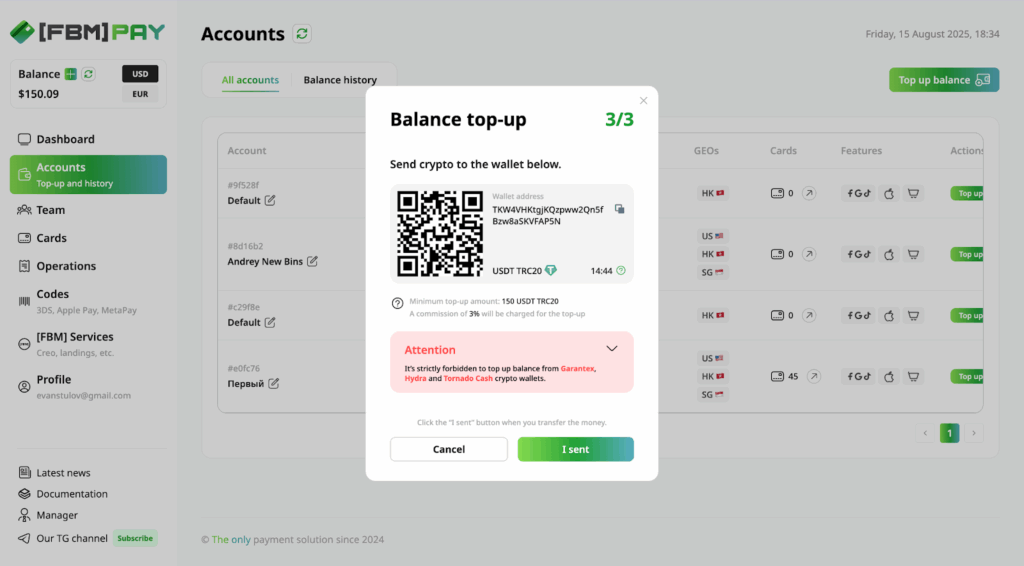
Task: Click the refresh icon next to Accounts heading
Action: [x=302, y=33]
